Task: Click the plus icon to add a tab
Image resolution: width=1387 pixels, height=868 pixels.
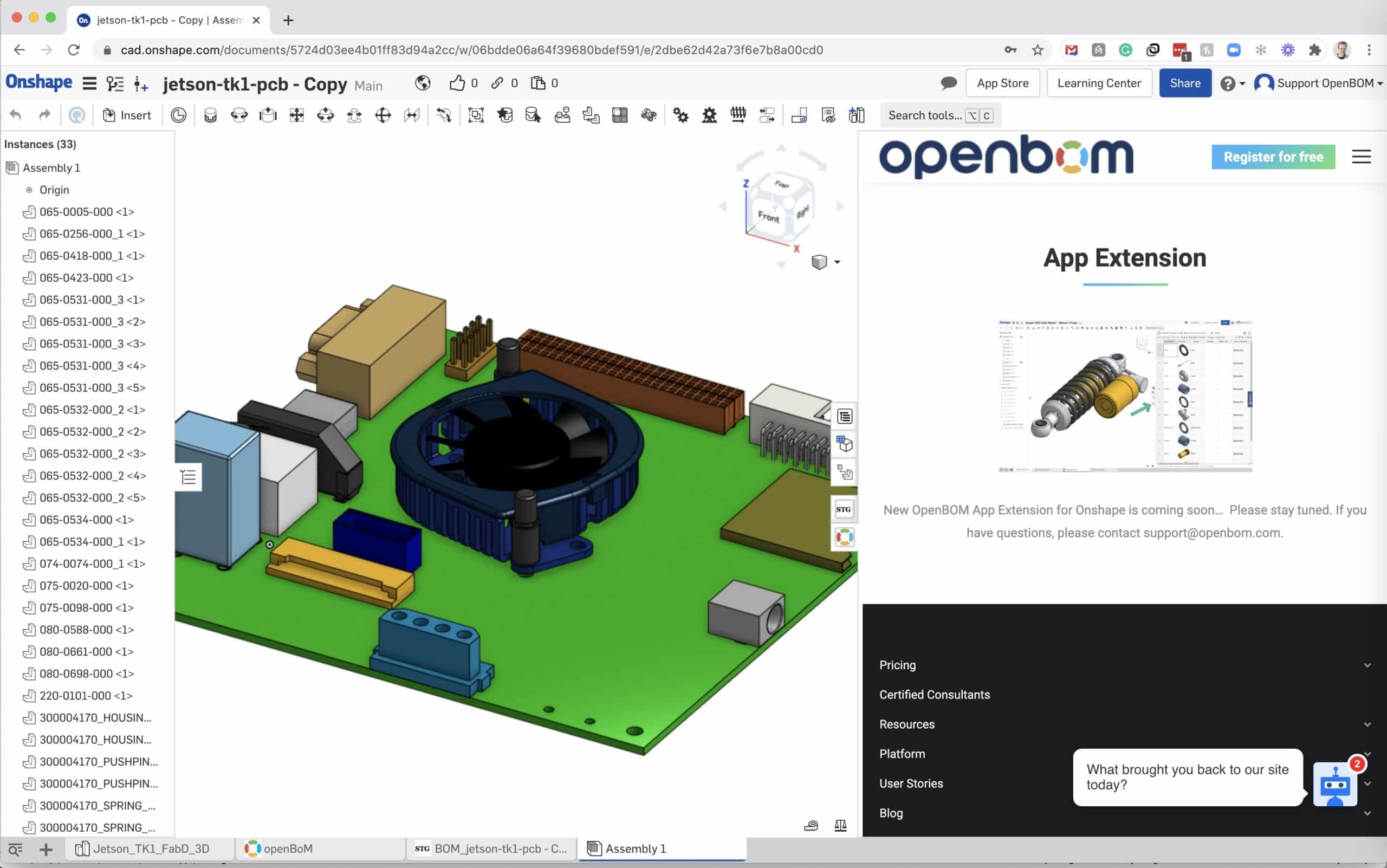Action: pyautogui.click(x=46, y=849)
